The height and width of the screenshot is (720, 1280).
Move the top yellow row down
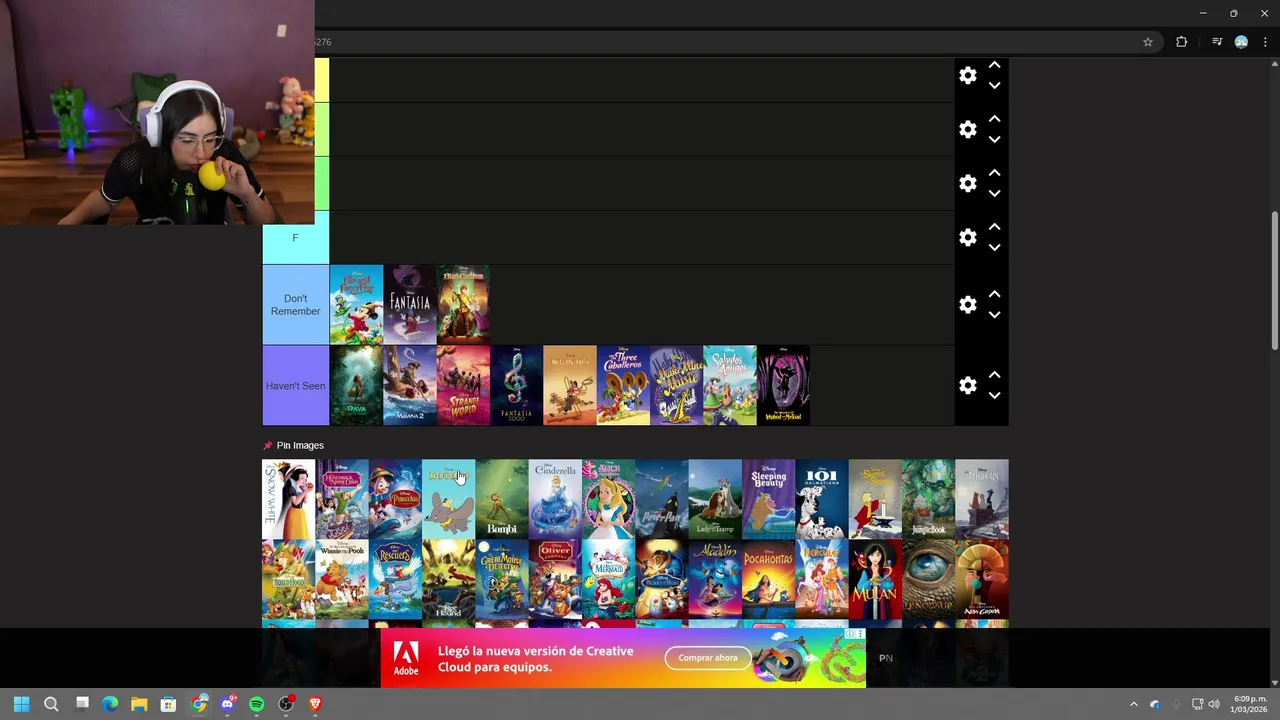994,85
